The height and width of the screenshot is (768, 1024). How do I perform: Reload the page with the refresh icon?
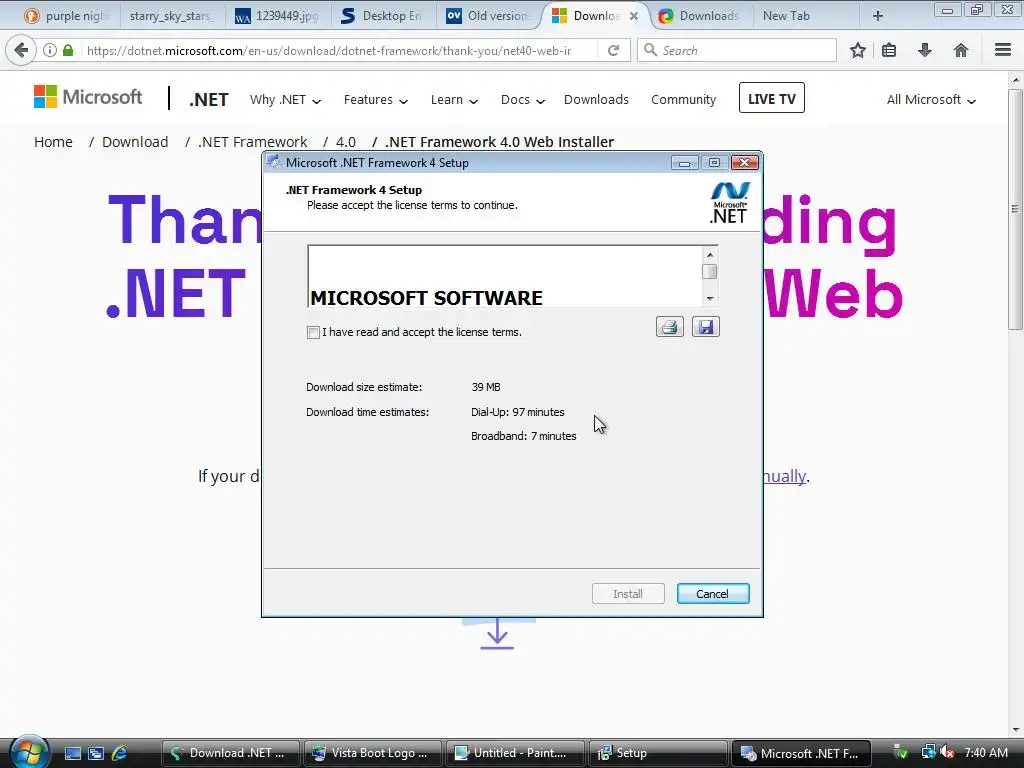coord(613,50)
